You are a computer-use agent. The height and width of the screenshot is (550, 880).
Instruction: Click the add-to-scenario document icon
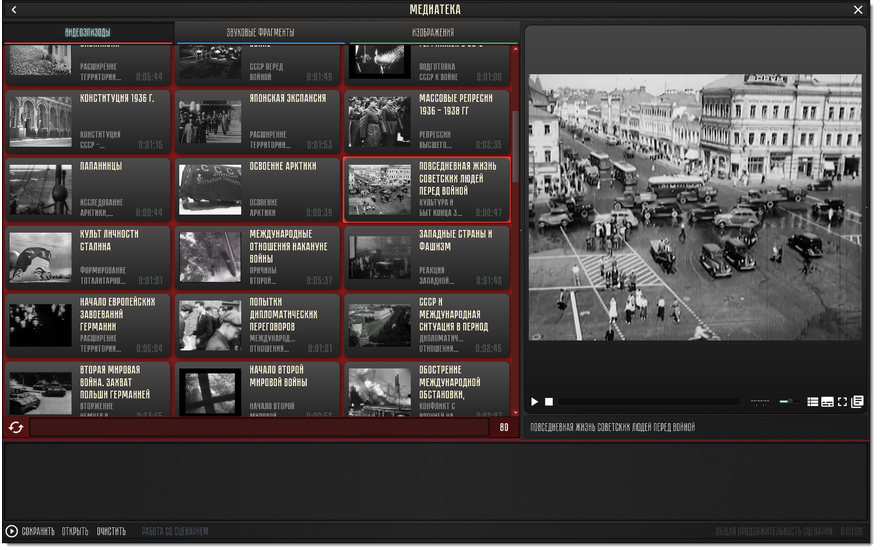pyautogui.click(x=857, y=402)
